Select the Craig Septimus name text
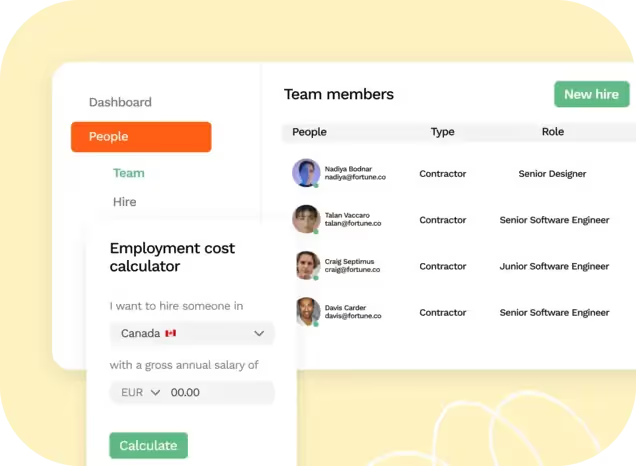Viewport: 636px width, 466px height. pos(349,261)
